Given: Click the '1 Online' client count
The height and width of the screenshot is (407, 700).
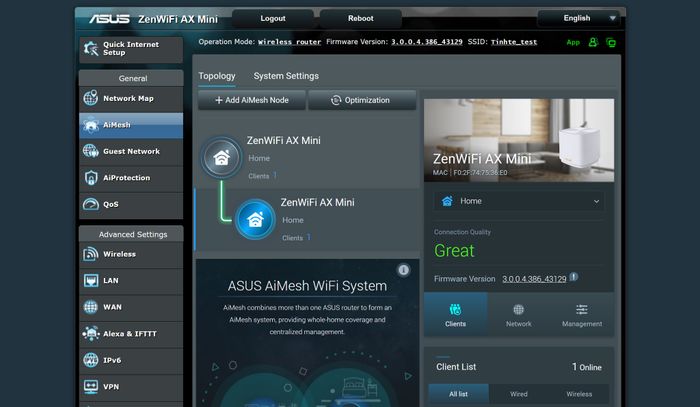Looking at the screenshot, I should [x=587, y=367].
